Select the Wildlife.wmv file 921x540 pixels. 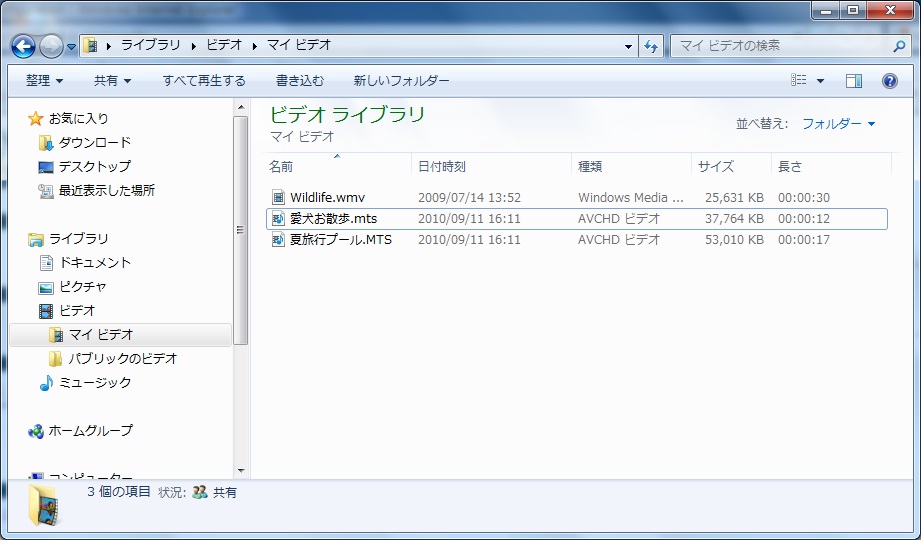(327, 197)
